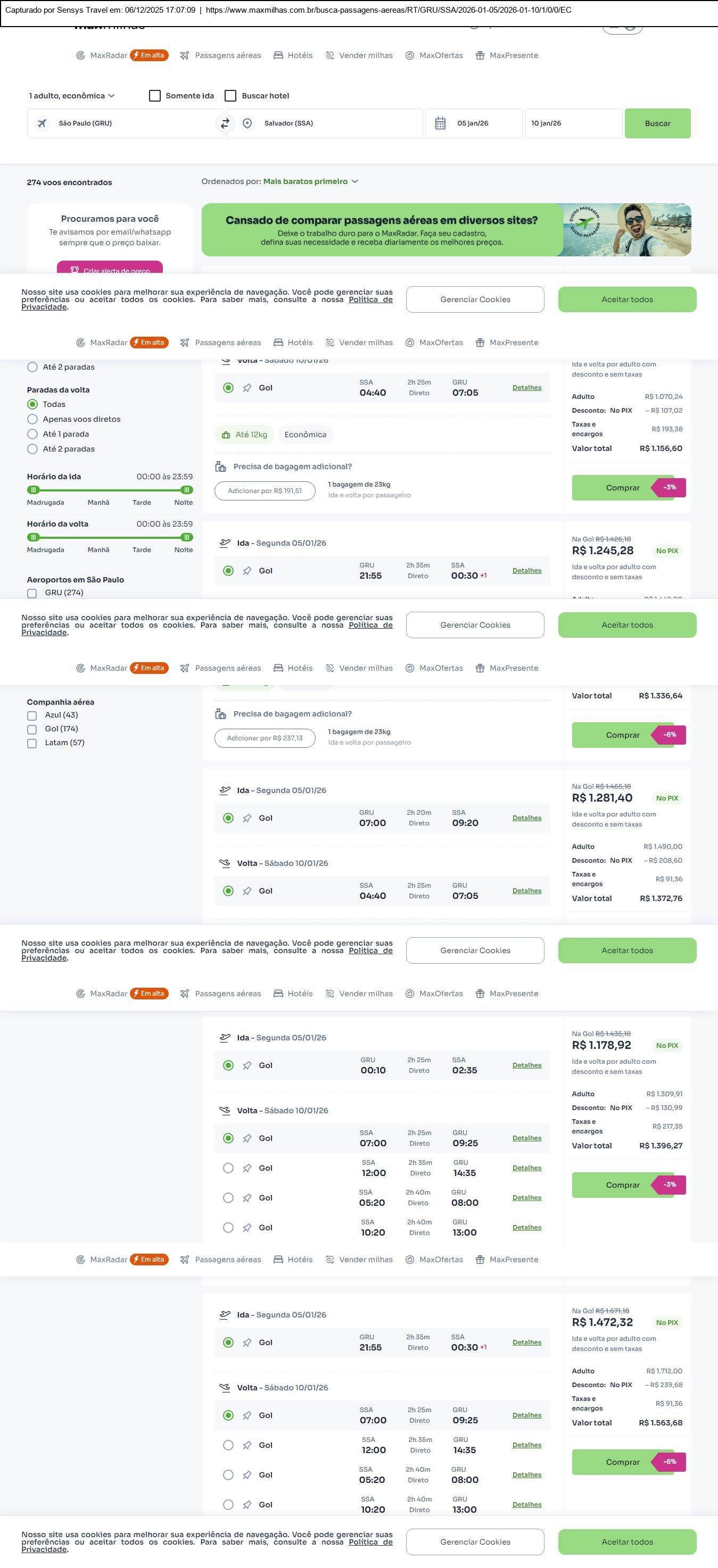Pin the Gol 07:00 to 09:20 outbound flight
The height and width of the screenshot is (1568, 718).
point(246,818)
